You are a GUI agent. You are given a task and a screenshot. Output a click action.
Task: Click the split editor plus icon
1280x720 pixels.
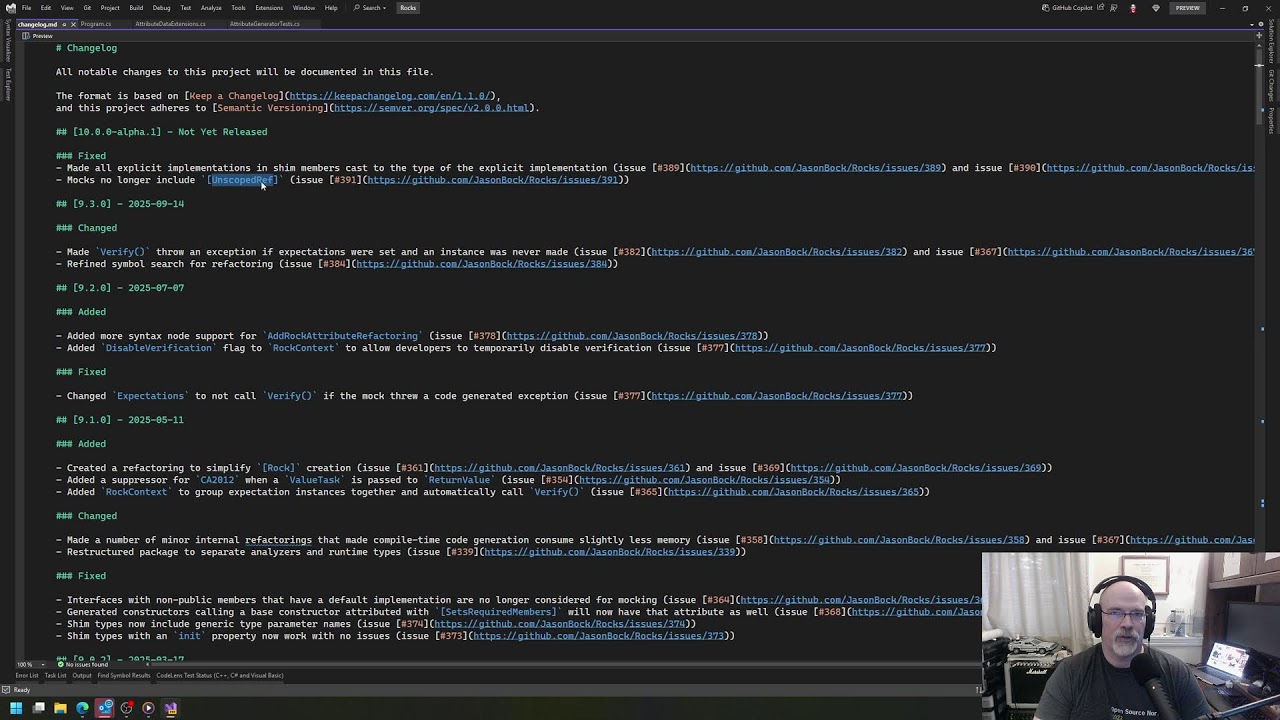click(1259, 35)
